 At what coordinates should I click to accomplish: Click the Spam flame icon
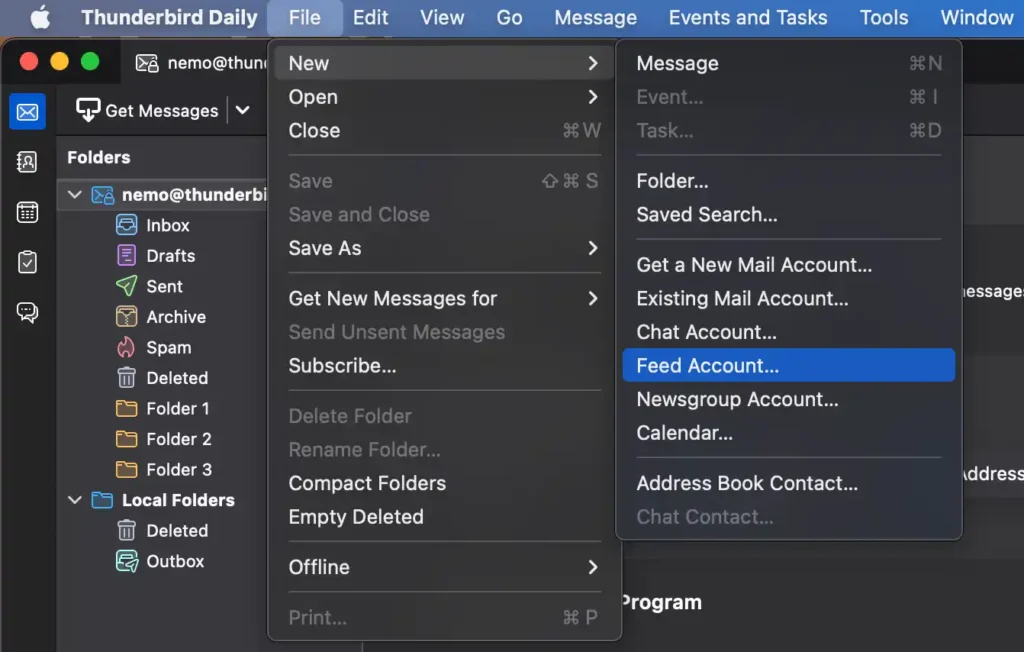point(126,348)
